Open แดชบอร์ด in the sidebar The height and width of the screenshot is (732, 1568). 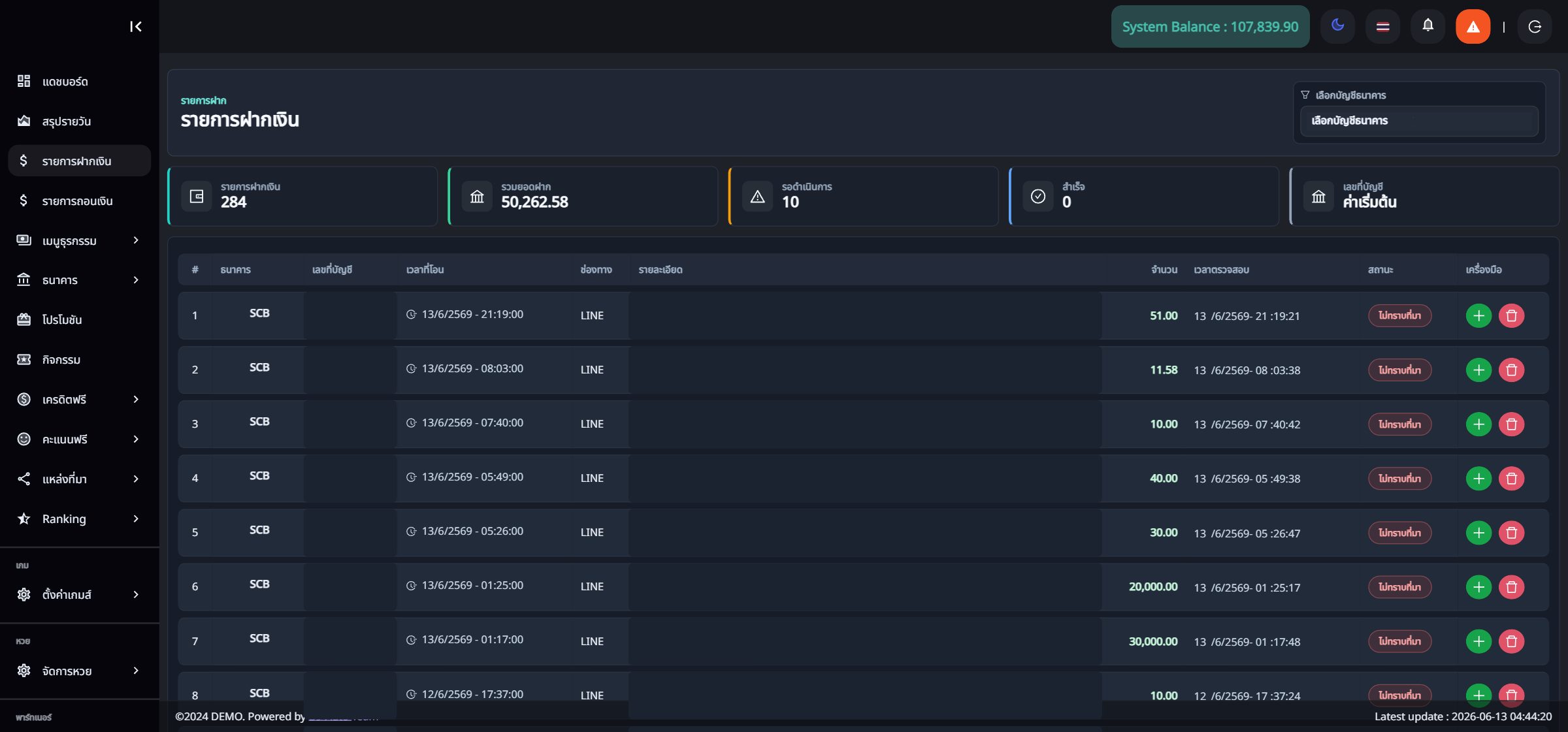[x=79, y=81]
